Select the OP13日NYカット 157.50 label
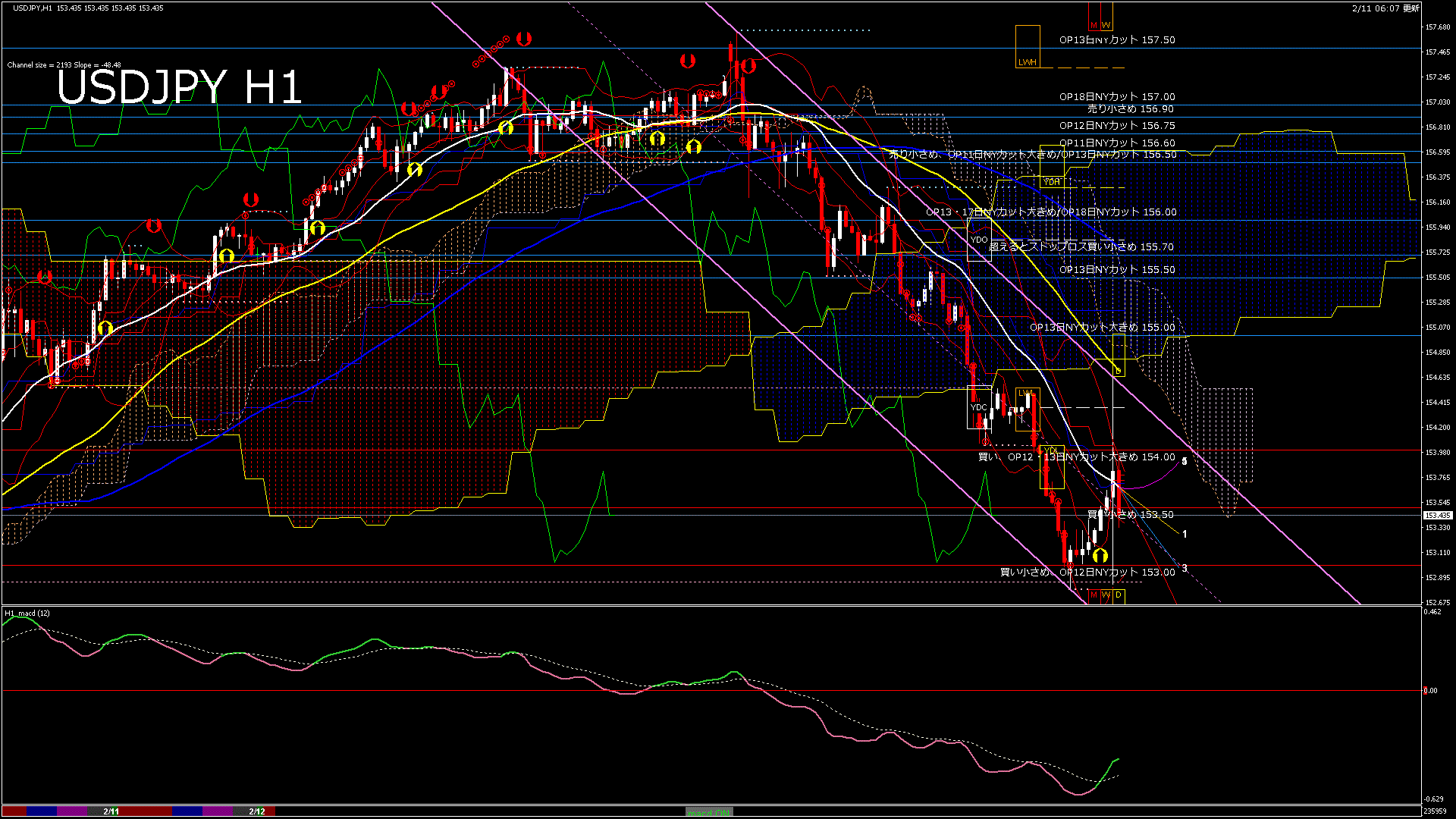The height and width of the screenshot is (819, 1456). pos(1117,40)
